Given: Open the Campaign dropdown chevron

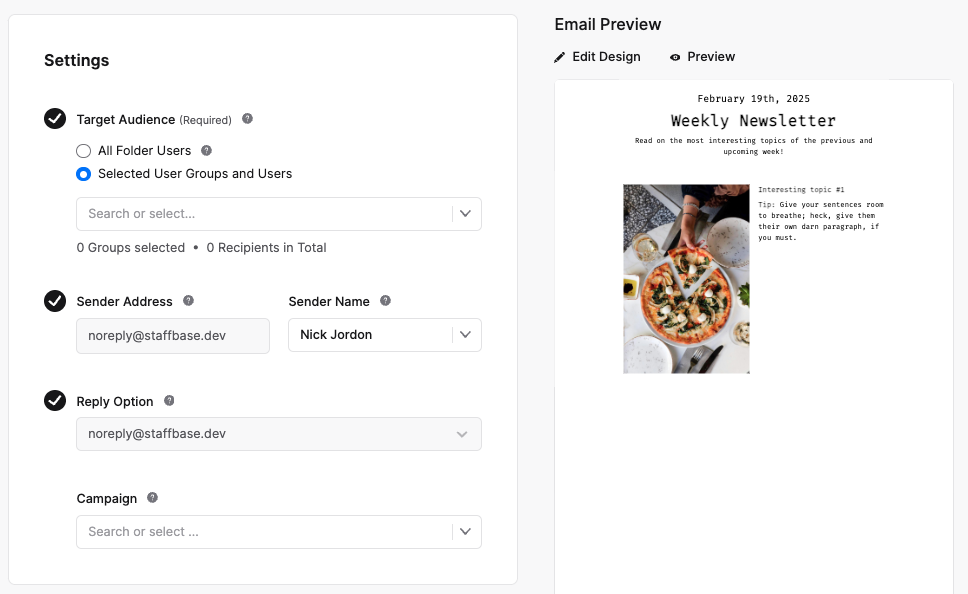Looking at the screenshot, I should click(465, 532).
